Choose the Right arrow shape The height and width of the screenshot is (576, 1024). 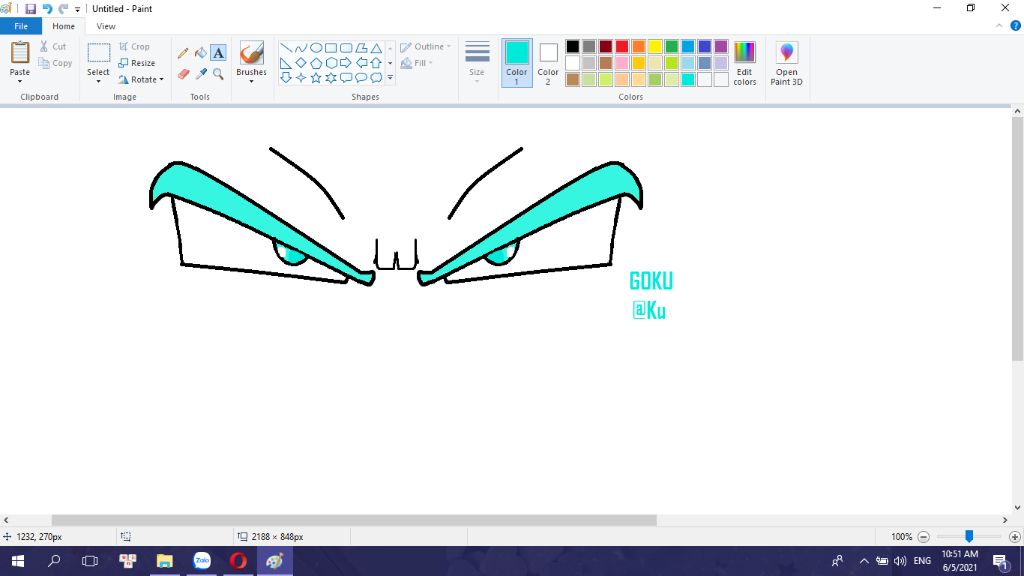pos(346,63)
